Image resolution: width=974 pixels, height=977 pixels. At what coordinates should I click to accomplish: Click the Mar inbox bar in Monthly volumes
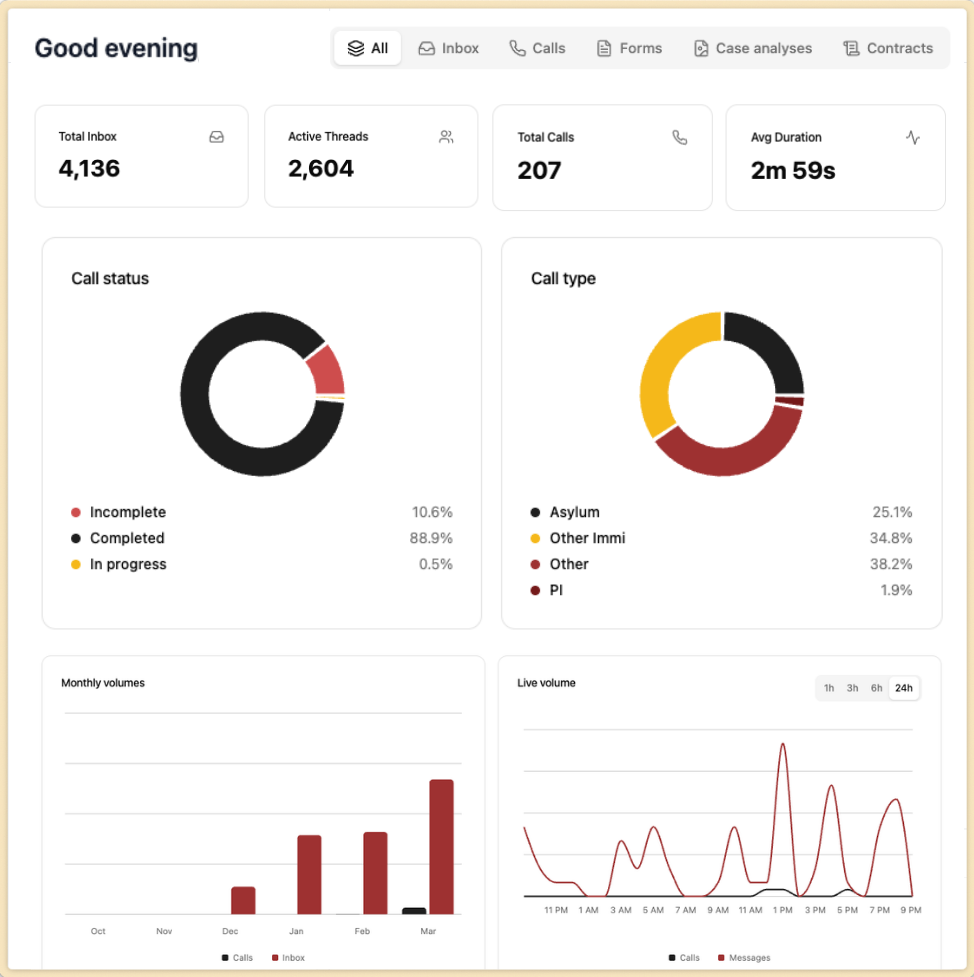point(441,846)
